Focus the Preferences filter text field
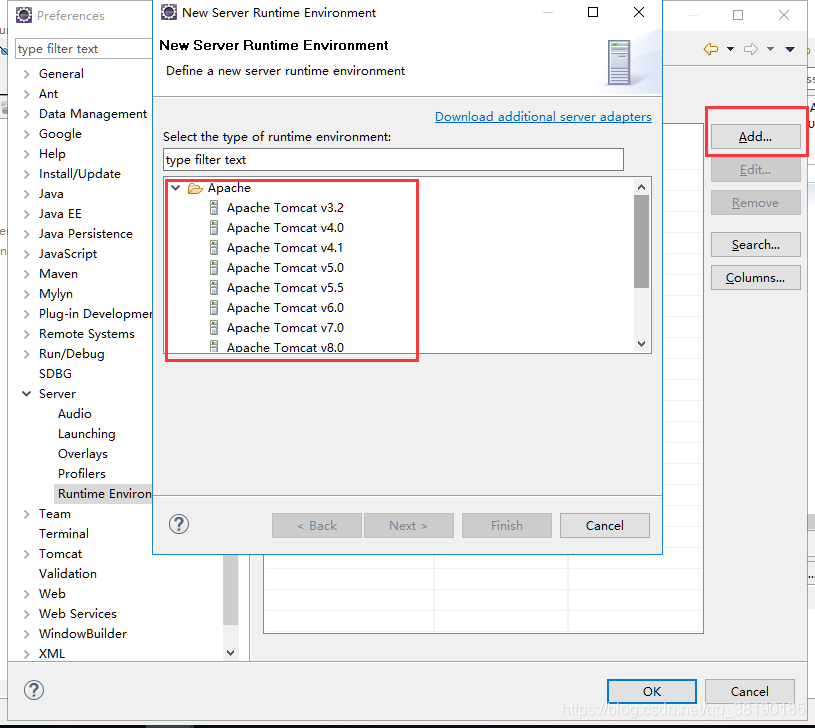 [x=84, y=49]
